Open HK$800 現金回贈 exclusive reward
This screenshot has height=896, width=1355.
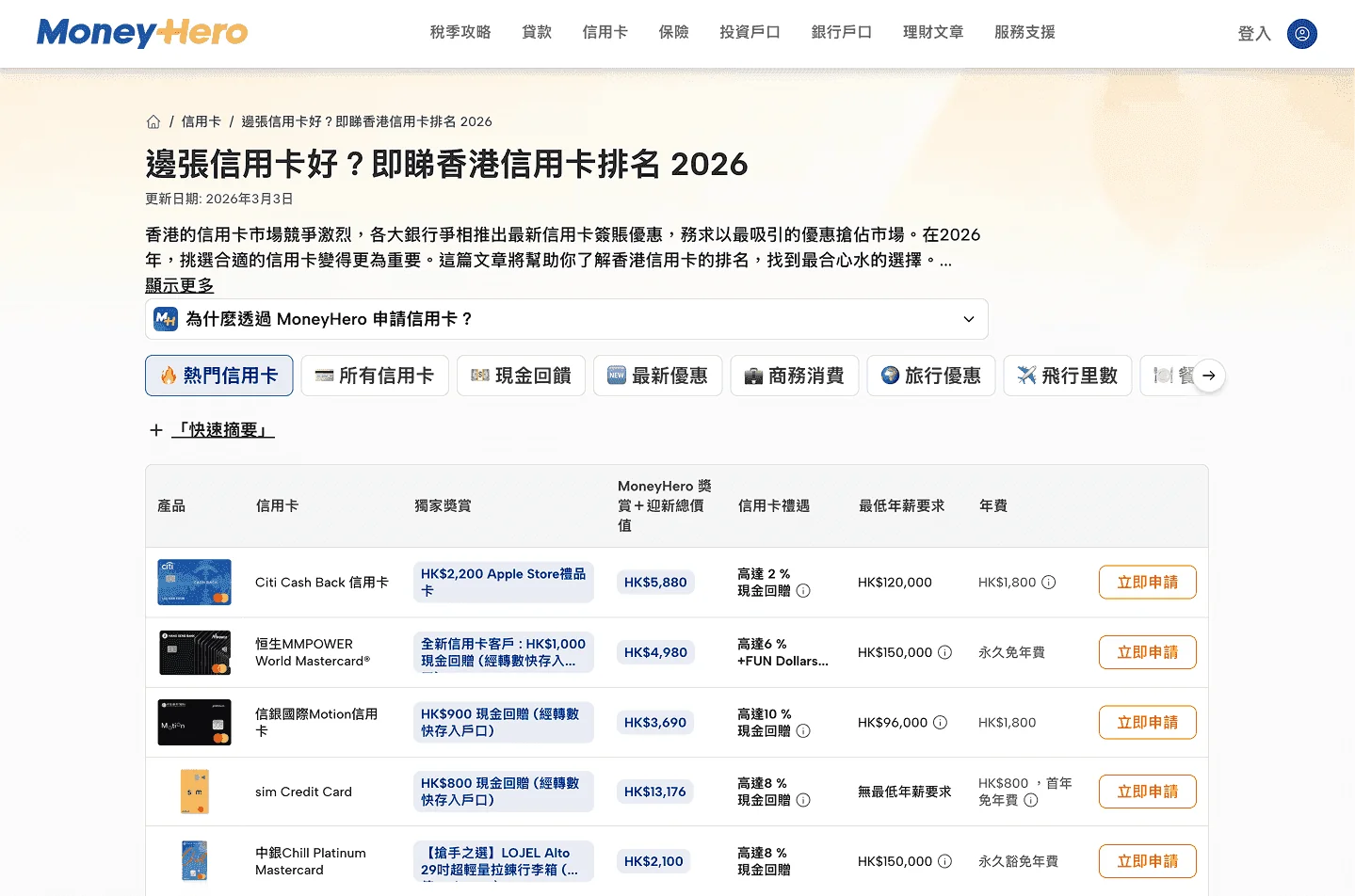(504, 792)
